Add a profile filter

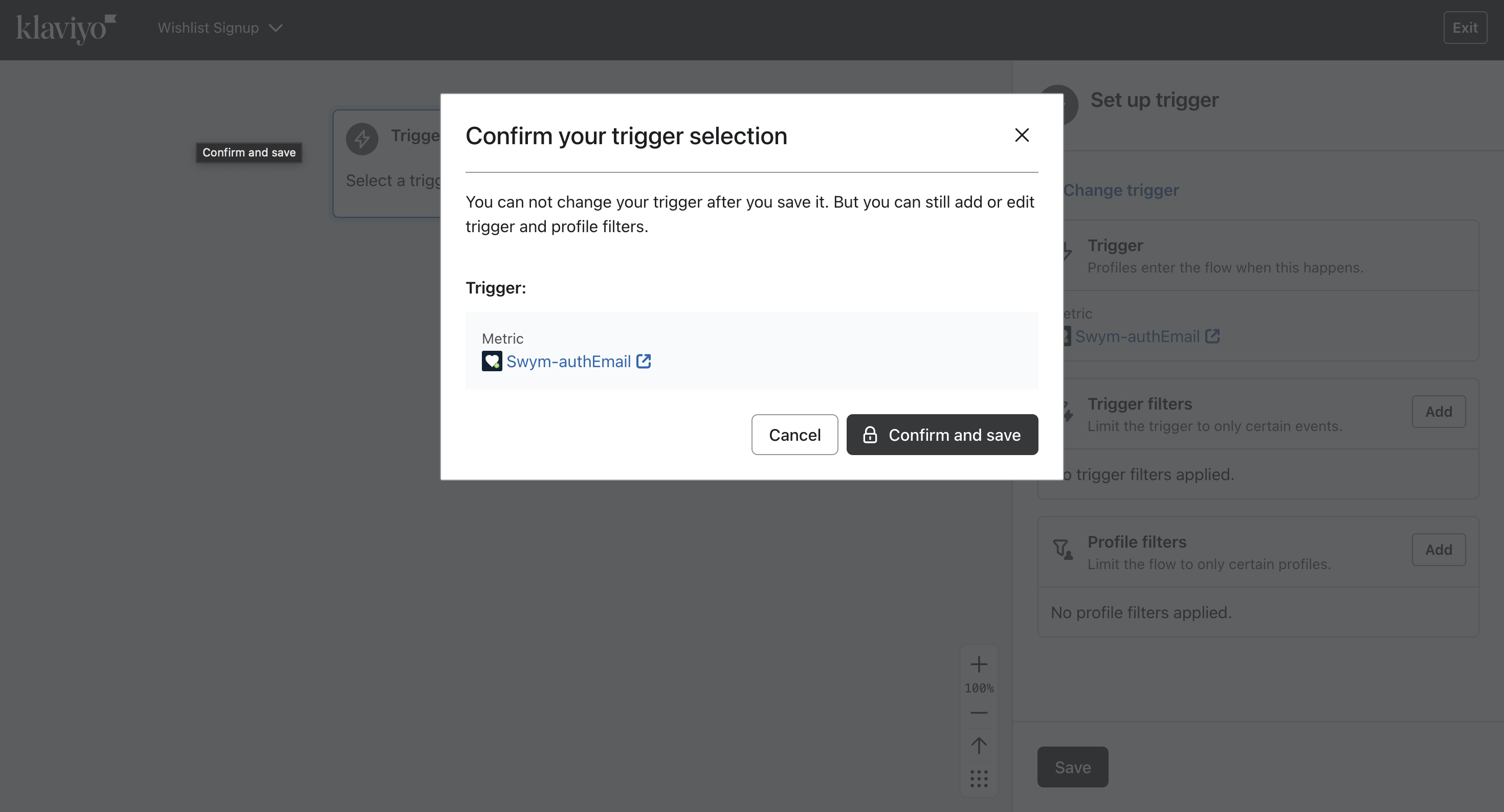(x=1438, y=550)
